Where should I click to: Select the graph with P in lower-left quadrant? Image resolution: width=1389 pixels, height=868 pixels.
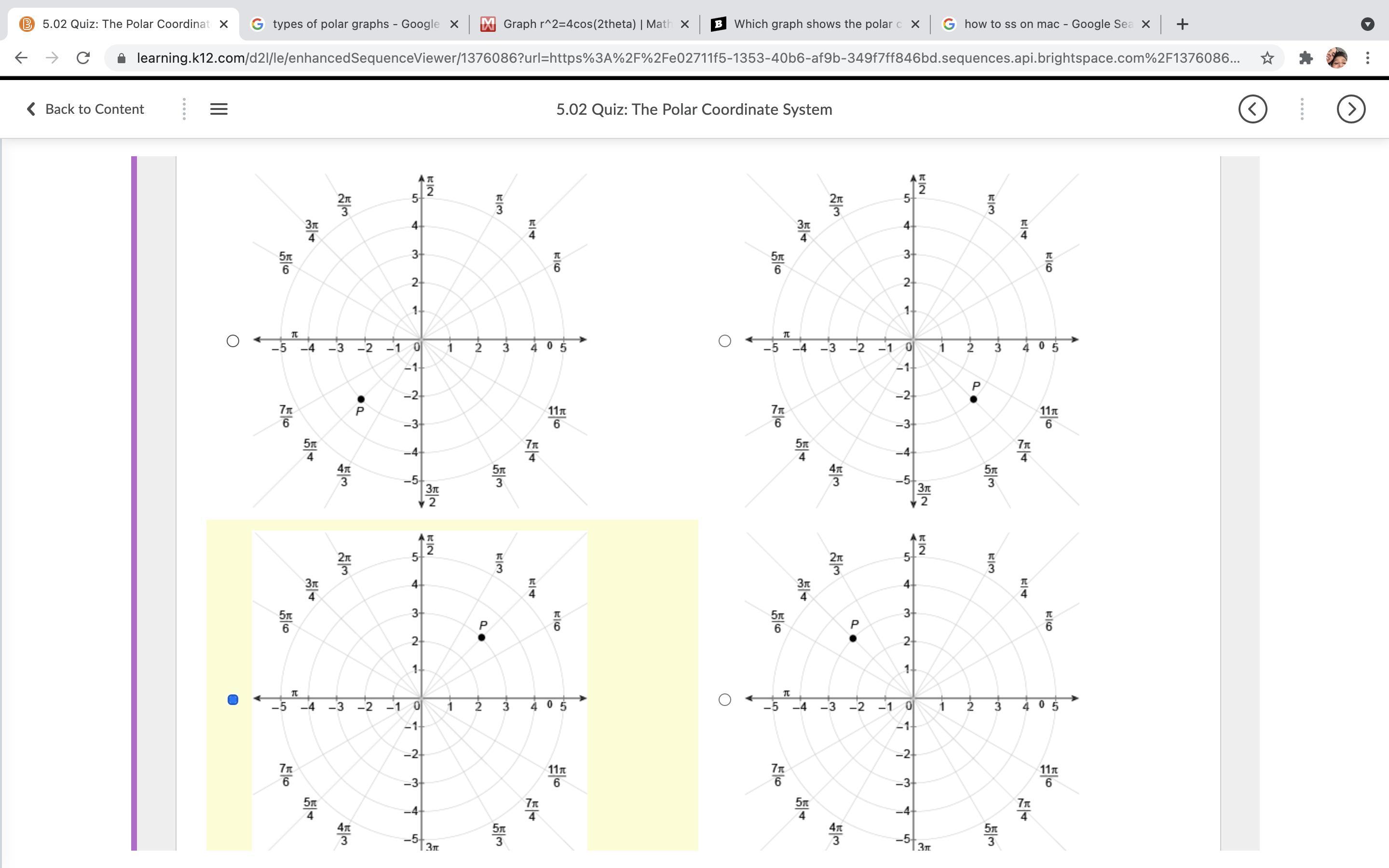[x=232, y=341]
